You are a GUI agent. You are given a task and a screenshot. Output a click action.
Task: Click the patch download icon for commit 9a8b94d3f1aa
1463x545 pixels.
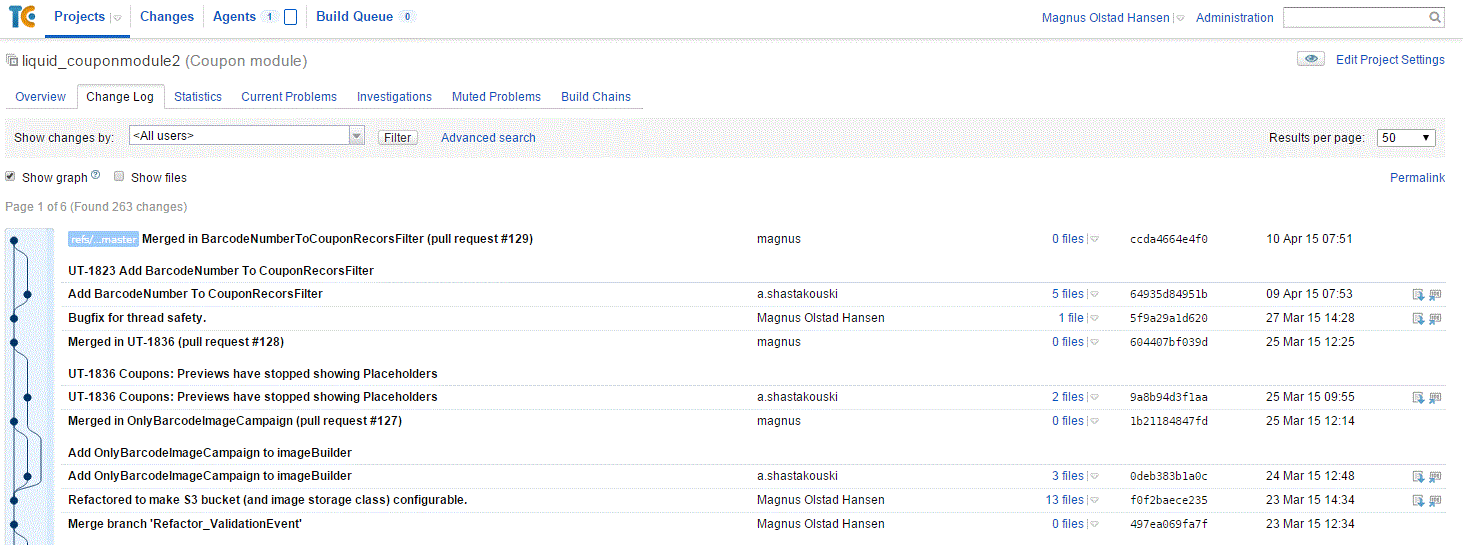coord(1418,398)
